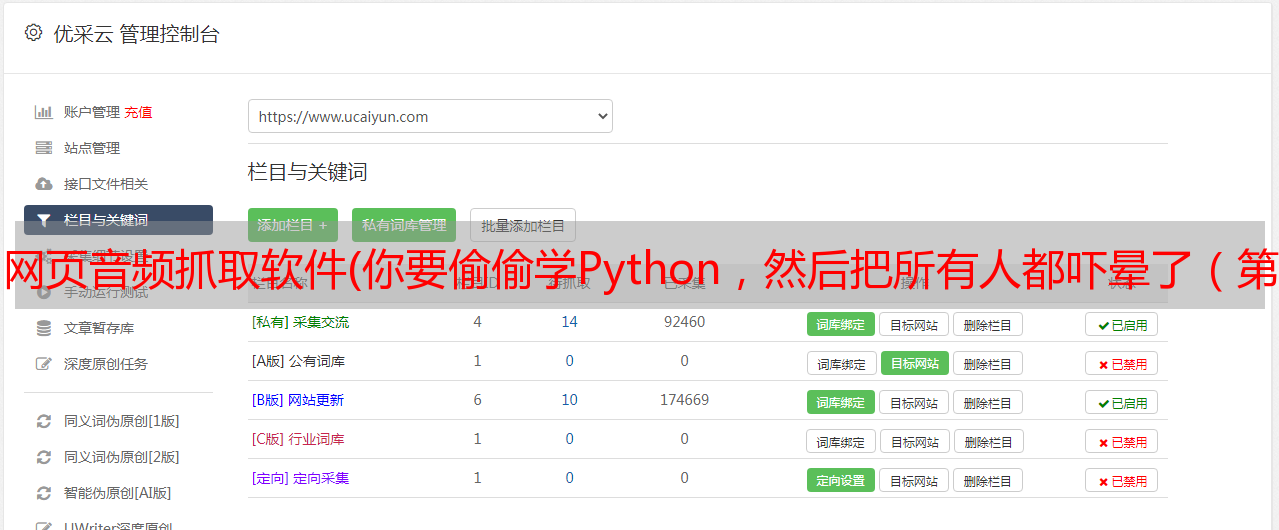This screenshot has height=530, width=1279.
Task: Open the site URL dropdown
Action: [x=430, y=116]
